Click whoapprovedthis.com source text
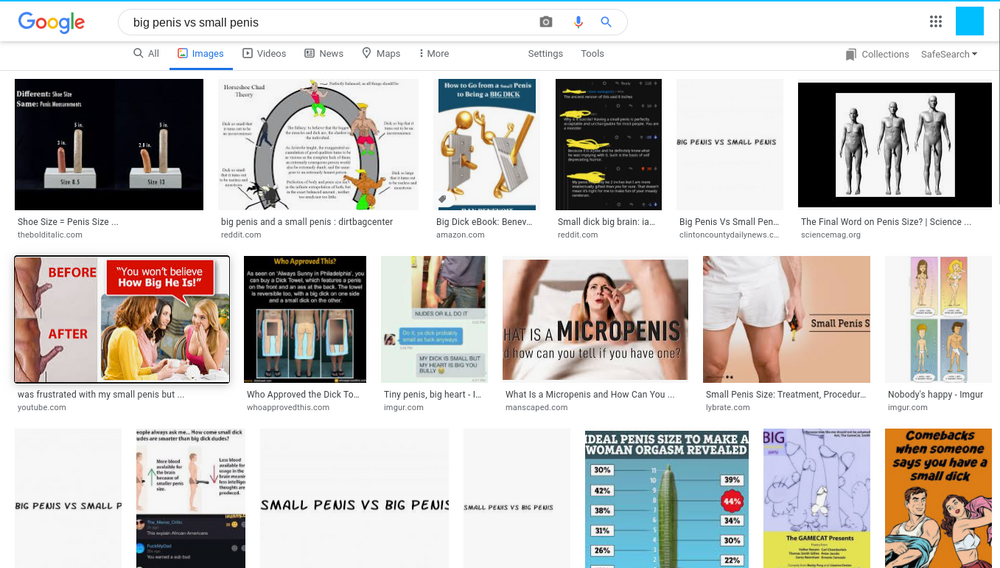1000x568 pixels. click(288, 407)
